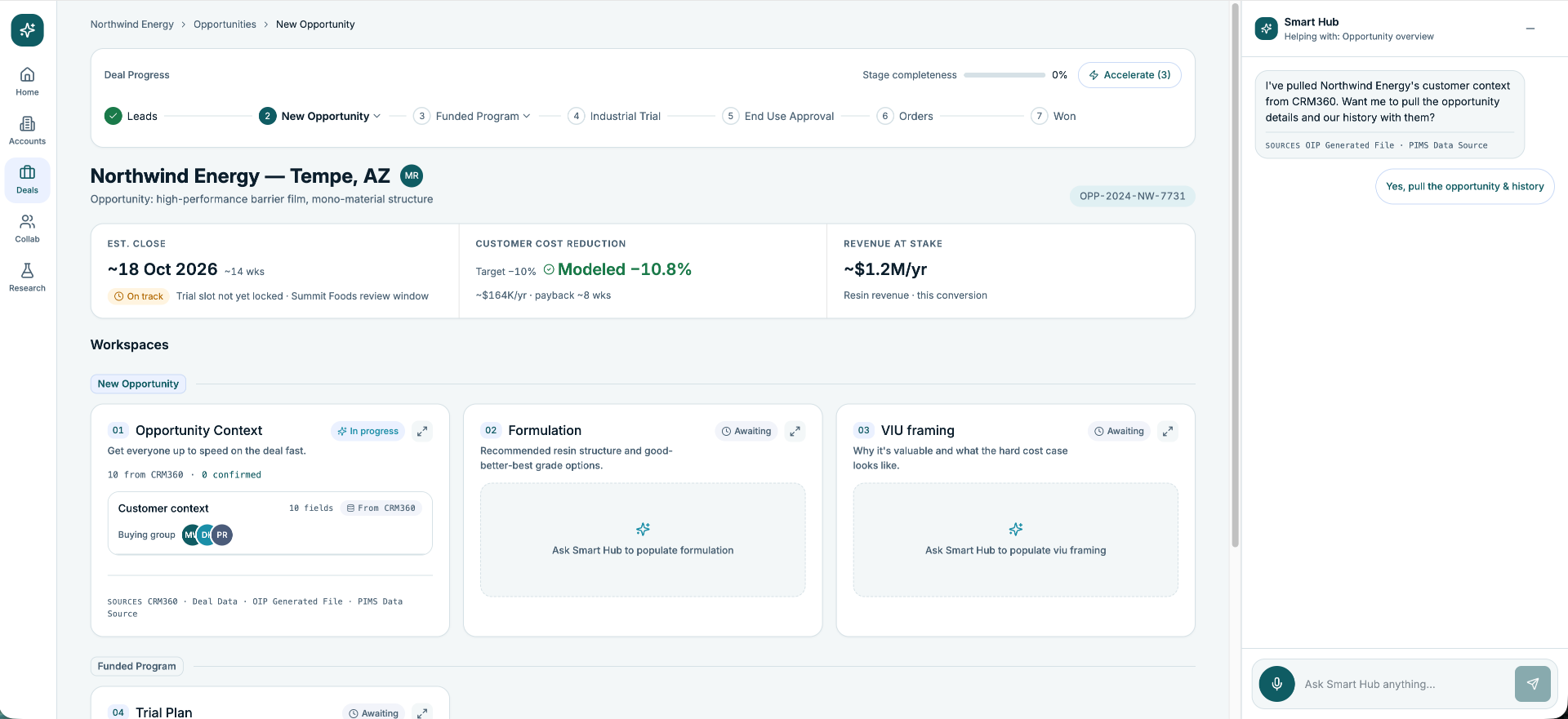Click Yes, pull the opportunity & history
1568x719 pixels.
click(1464, 186)
